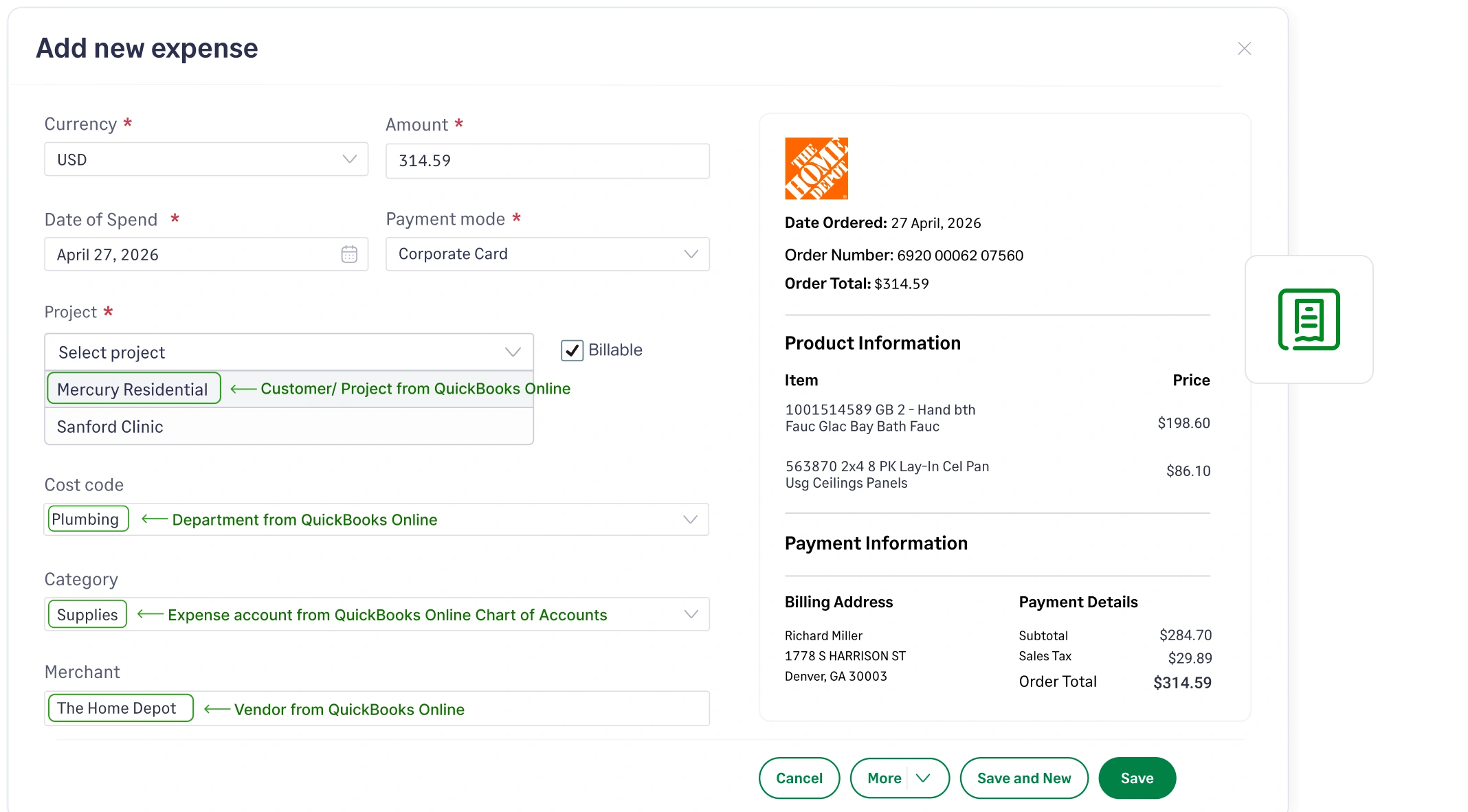The height and width of the screenshot is (812, 1468).
Task: Click the Product Information heading
Action: pos(873,343)
